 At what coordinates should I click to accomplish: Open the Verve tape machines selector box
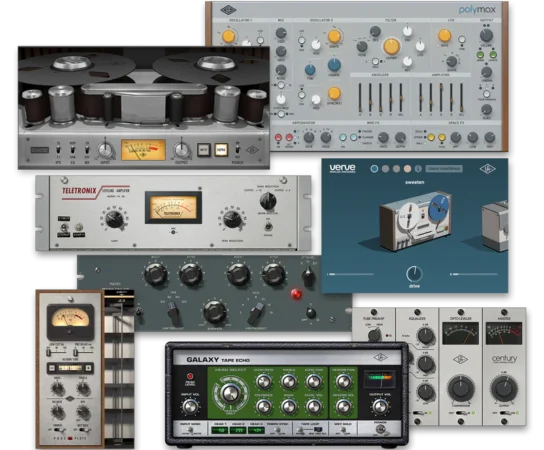point(444,169)
